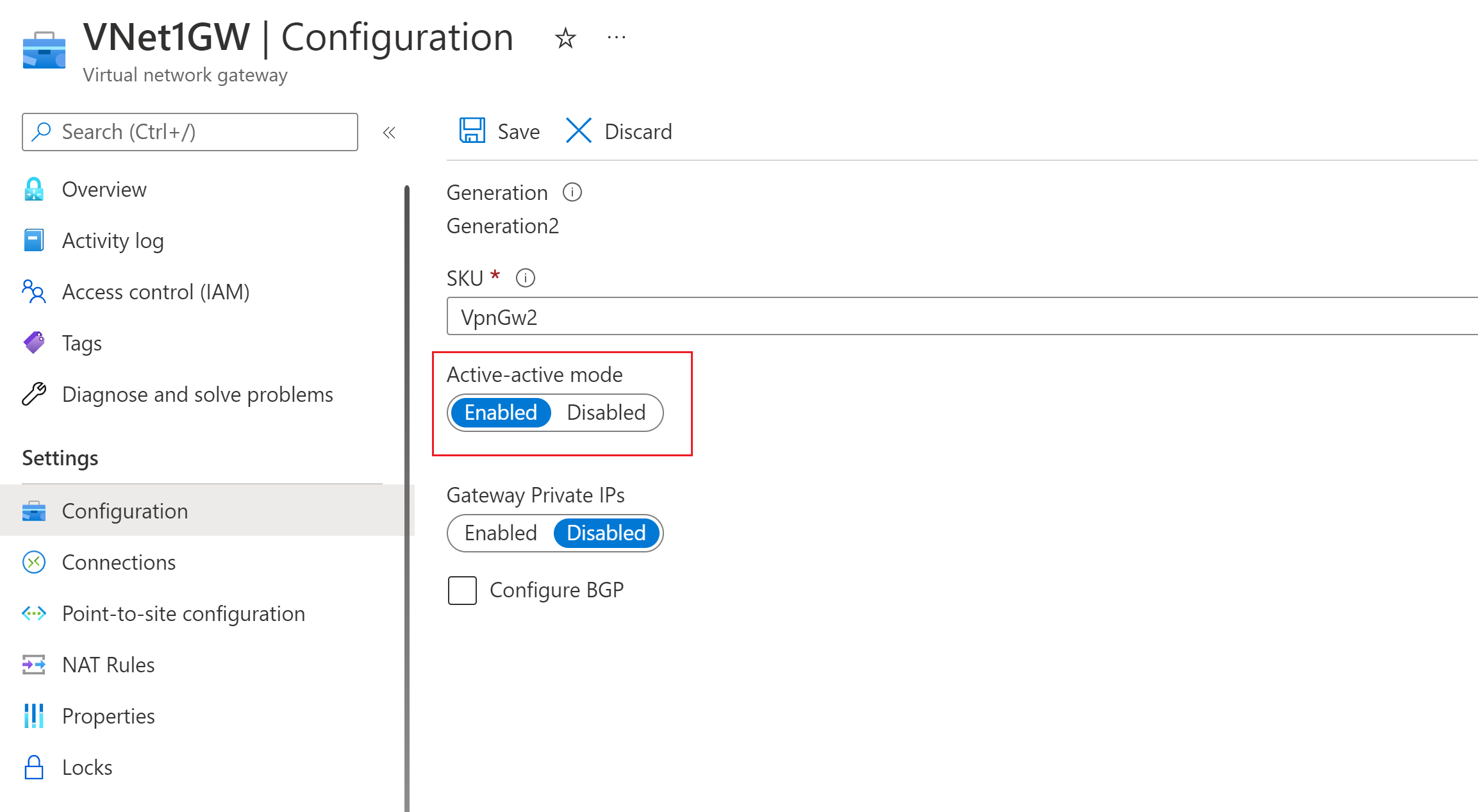
Task: Open the more options ellipsis menu
Action: tap(616, 38)
